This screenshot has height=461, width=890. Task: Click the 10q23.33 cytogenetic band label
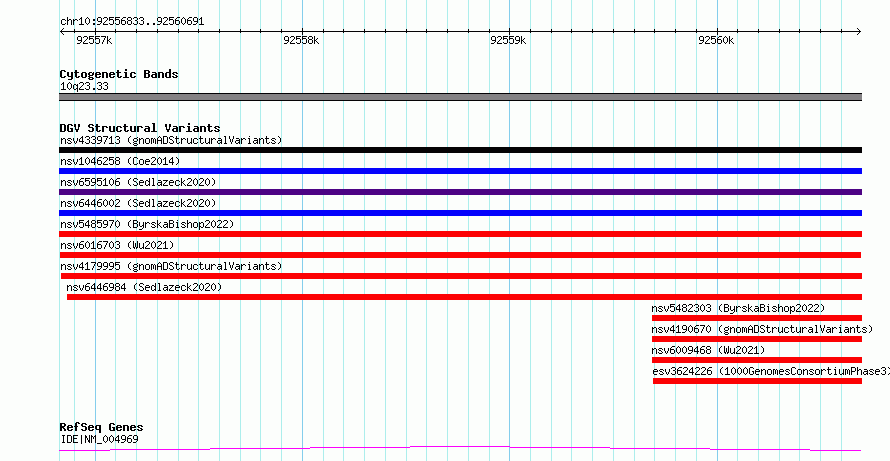84,87
